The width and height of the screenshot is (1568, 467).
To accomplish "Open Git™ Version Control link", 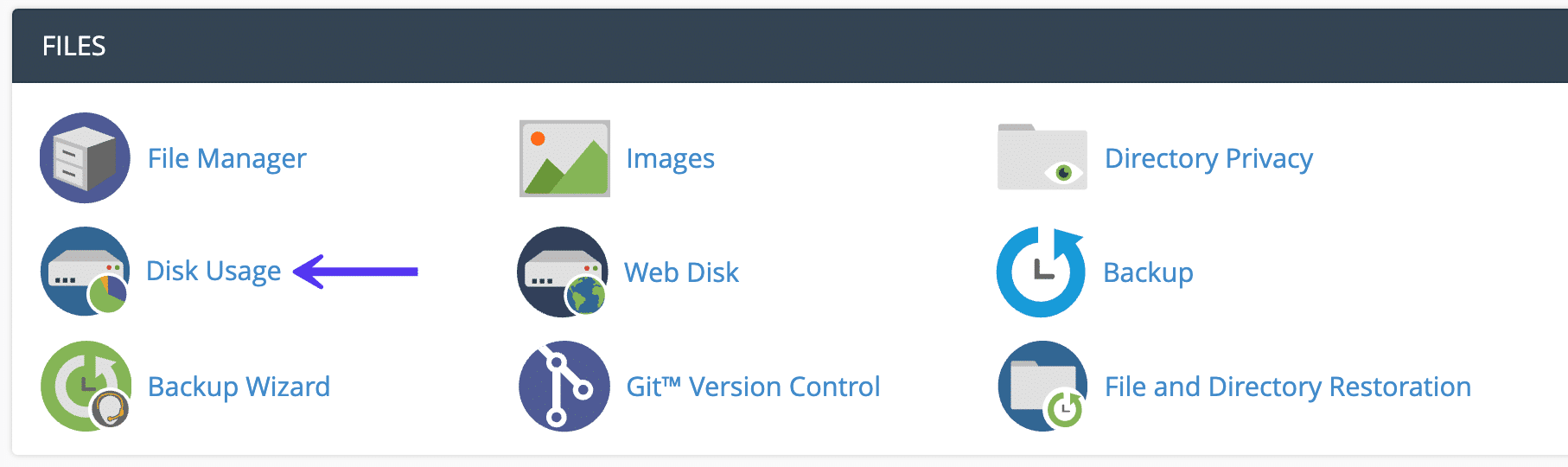I will pos(753,387).
